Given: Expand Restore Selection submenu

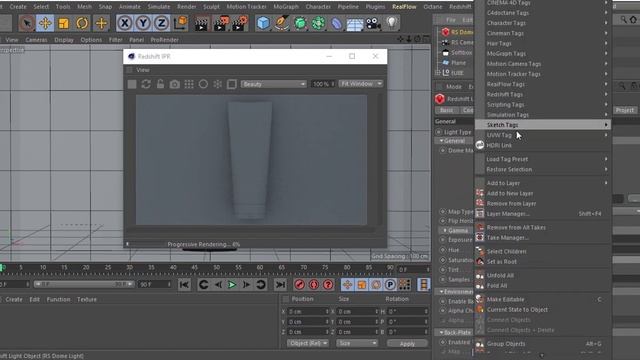Looking at the screenshot, I should coord(542,169).
